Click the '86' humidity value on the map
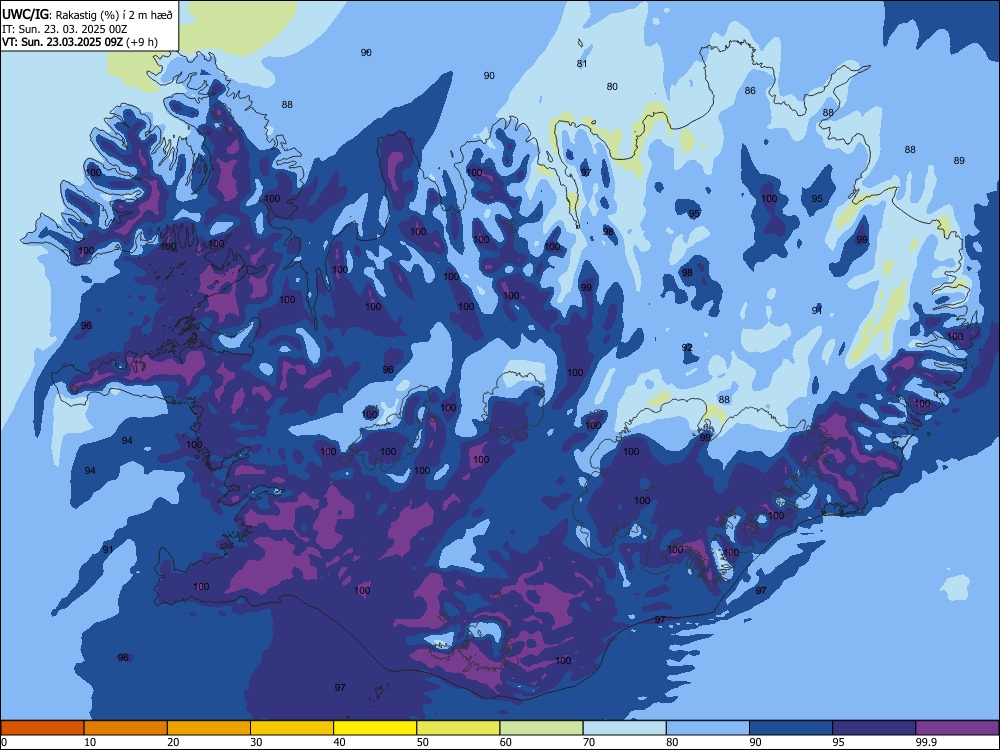The width and height of the screenshot is (1000, 750). 750,91
